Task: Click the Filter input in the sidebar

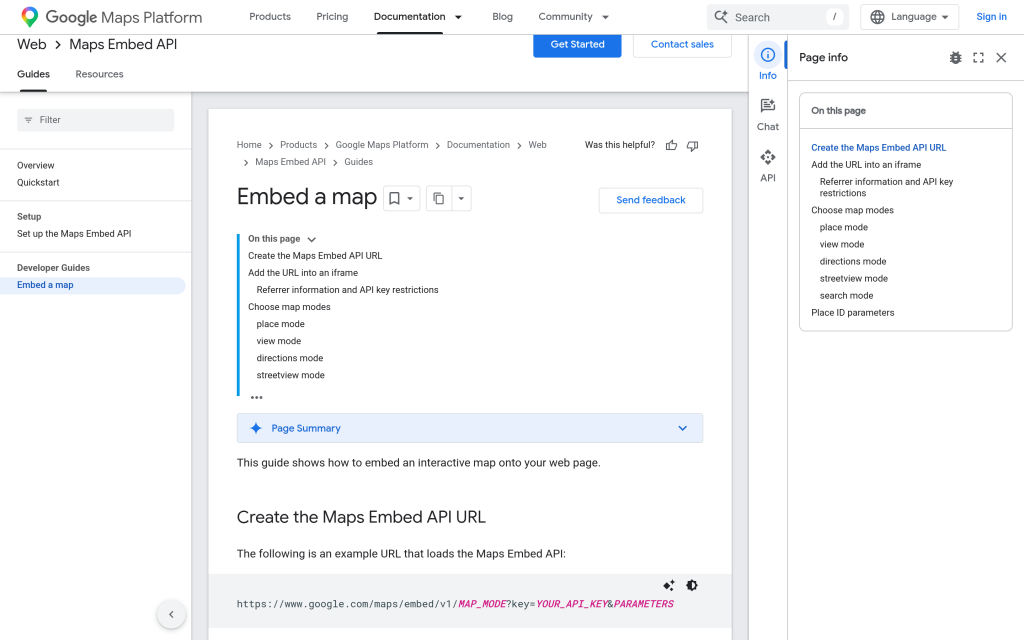Action: point(95,120)
